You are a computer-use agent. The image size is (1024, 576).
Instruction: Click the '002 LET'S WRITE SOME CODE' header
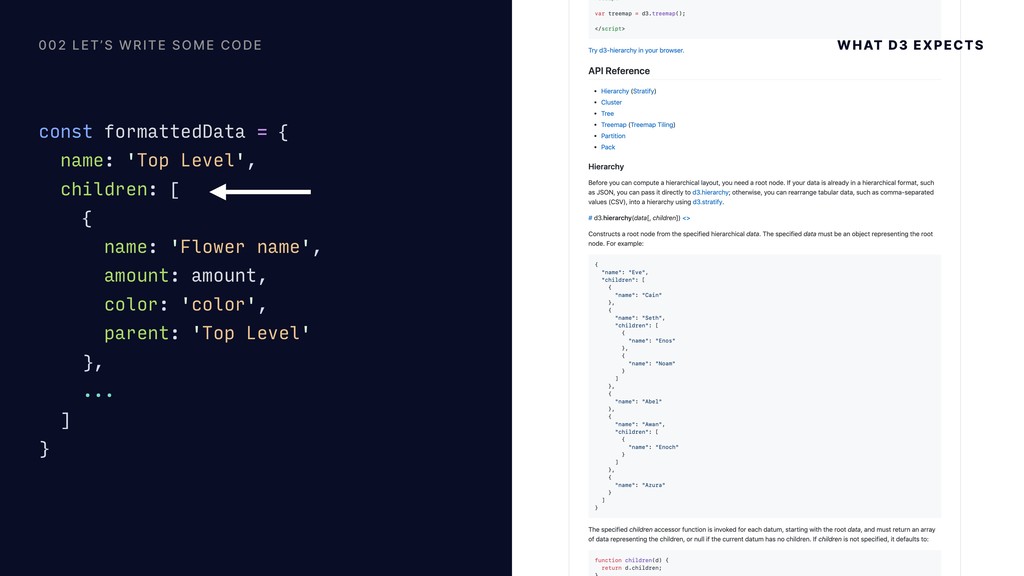click(x=150, y=45)
